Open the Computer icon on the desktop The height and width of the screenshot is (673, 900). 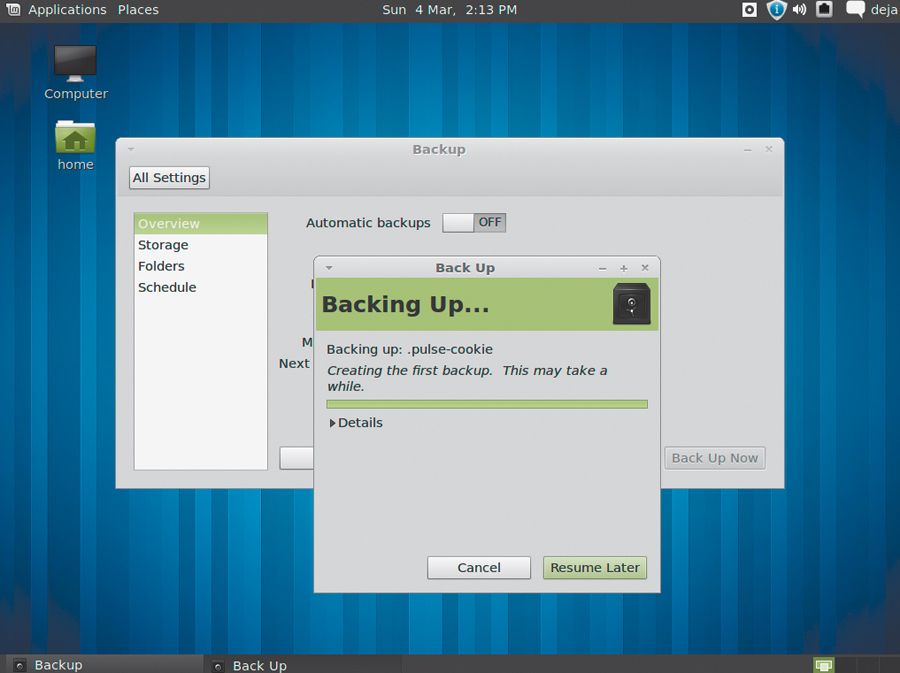click(x=74, y=62)
